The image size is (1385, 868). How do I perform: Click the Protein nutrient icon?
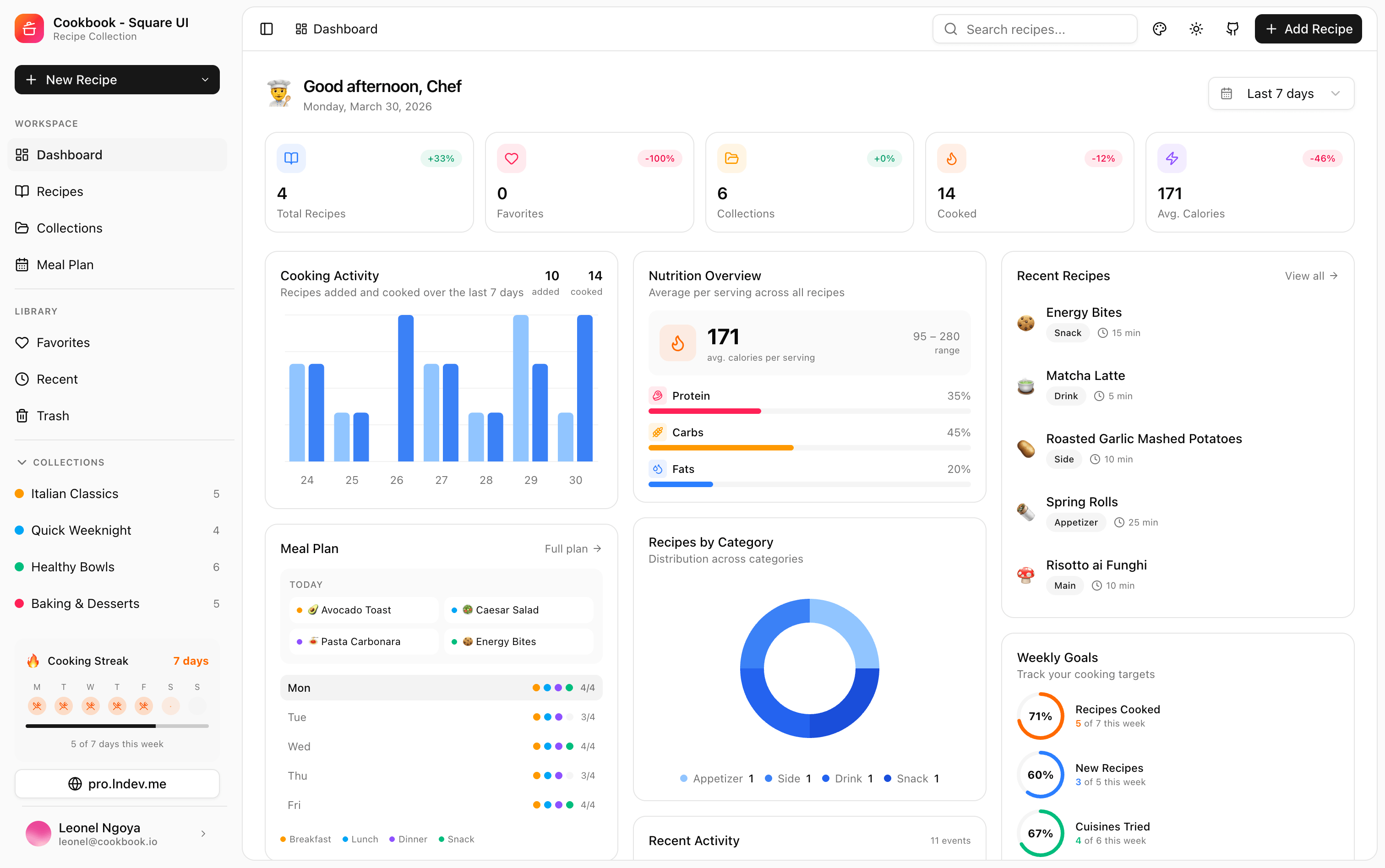click(x=658, y=396)
